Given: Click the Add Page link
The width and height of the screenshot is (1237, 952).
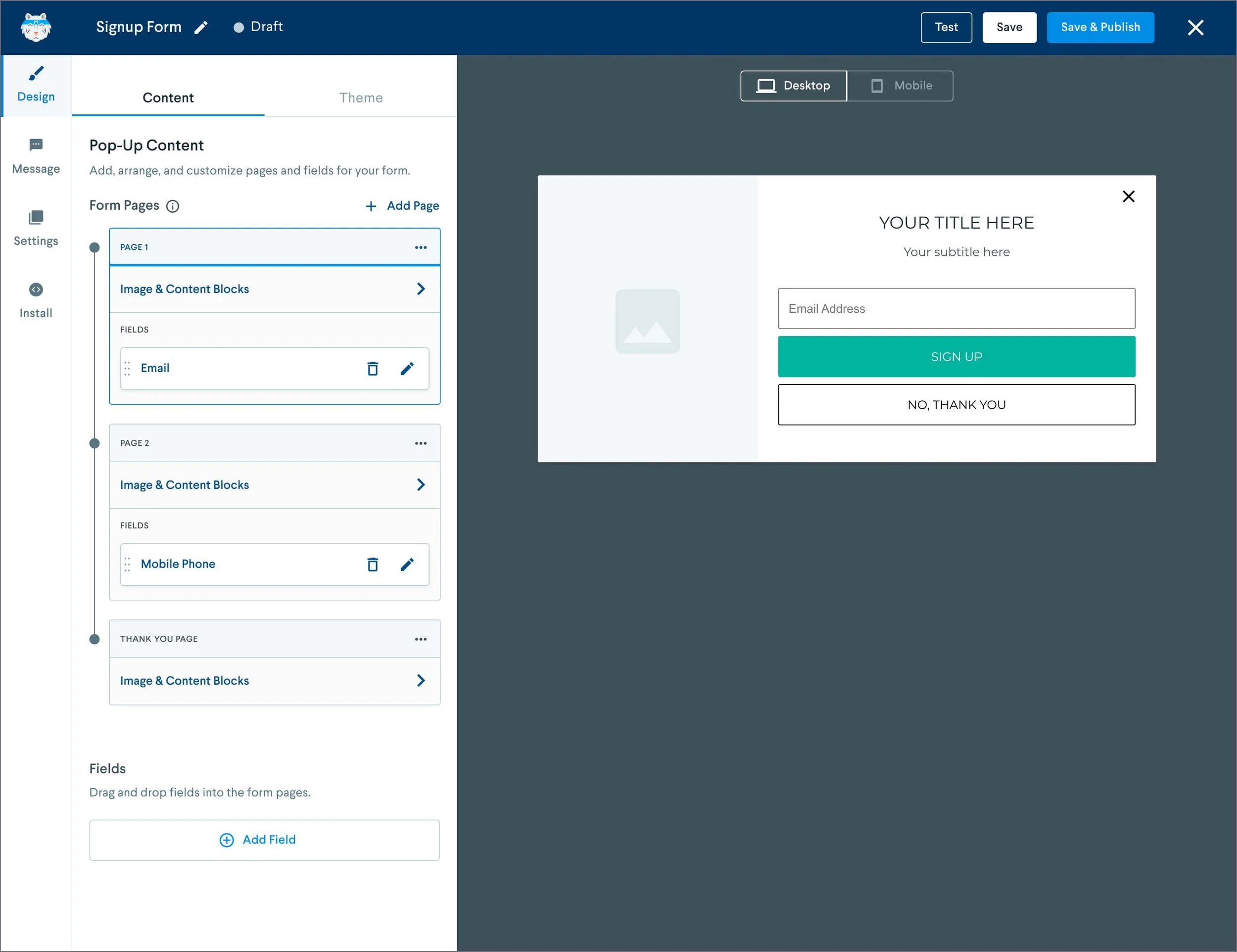Looking at the screenshot, I should 403,205.
